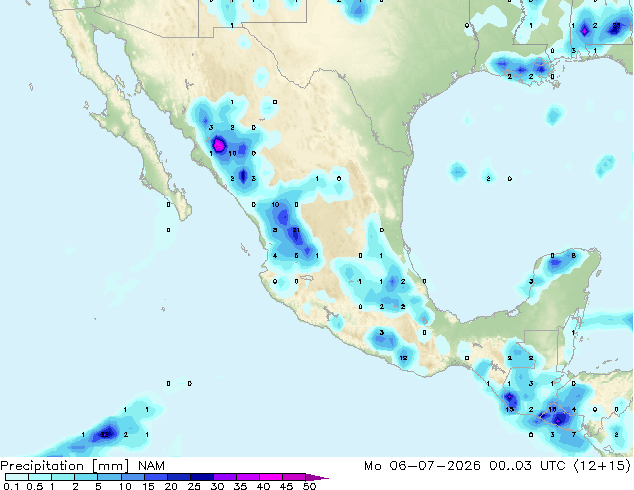Click the legend swatch between 2 and 5
Screen dimensions: 634x490
(x=86, y=477)
